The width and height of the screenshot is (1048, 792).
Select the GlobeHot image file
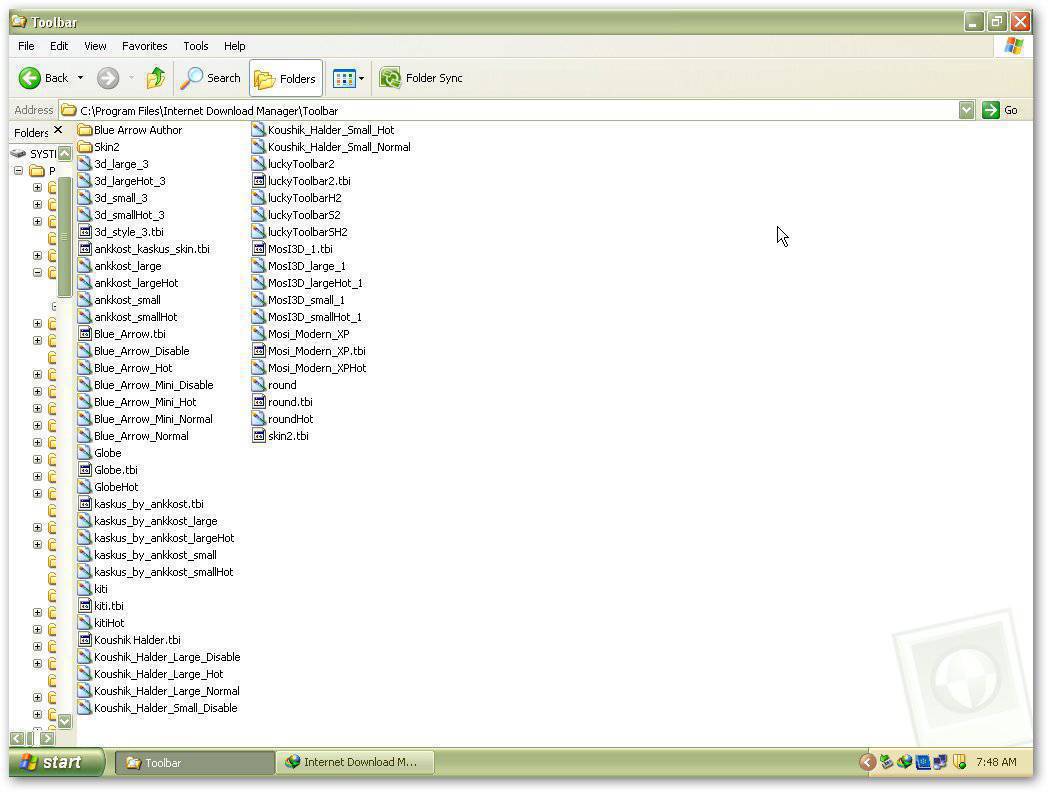click(x=108, y=487)
